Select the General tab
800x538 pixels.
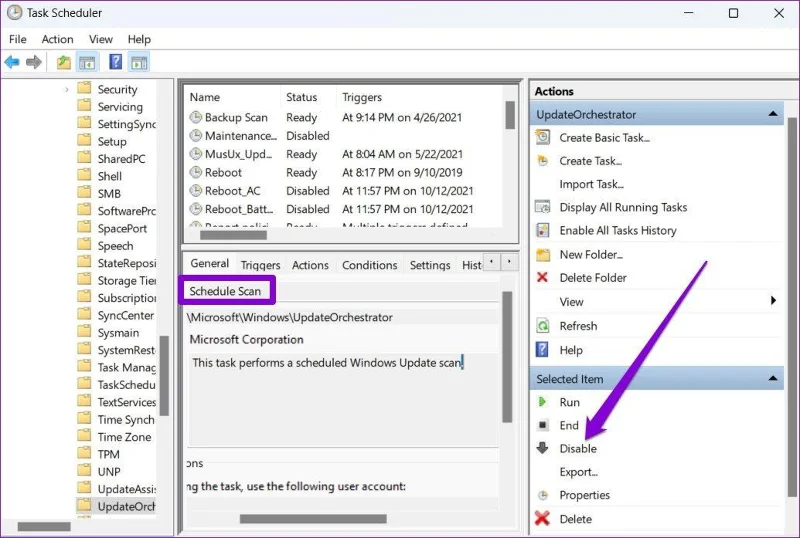209,263
